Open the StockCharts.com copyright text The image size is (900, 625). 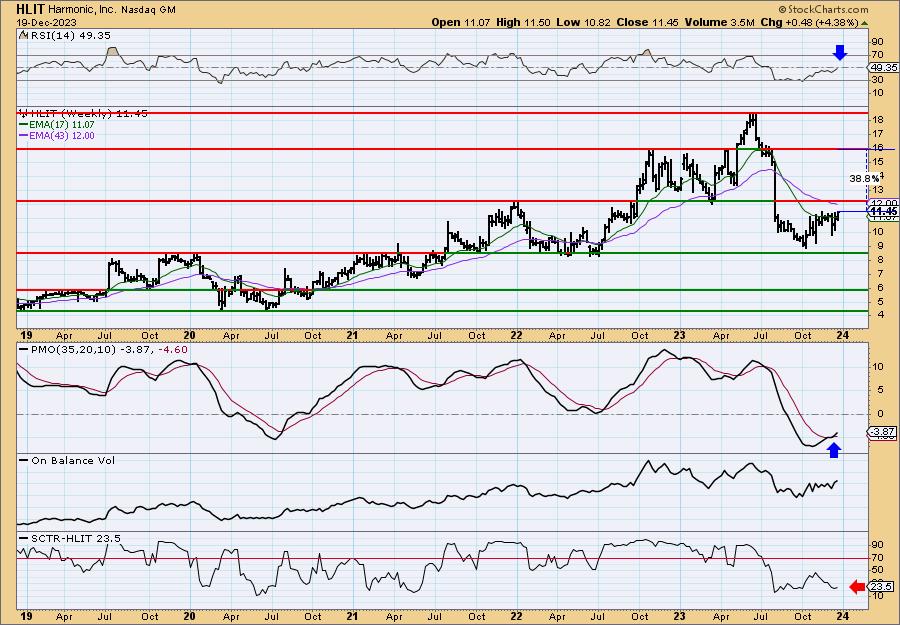click(824, 9)
